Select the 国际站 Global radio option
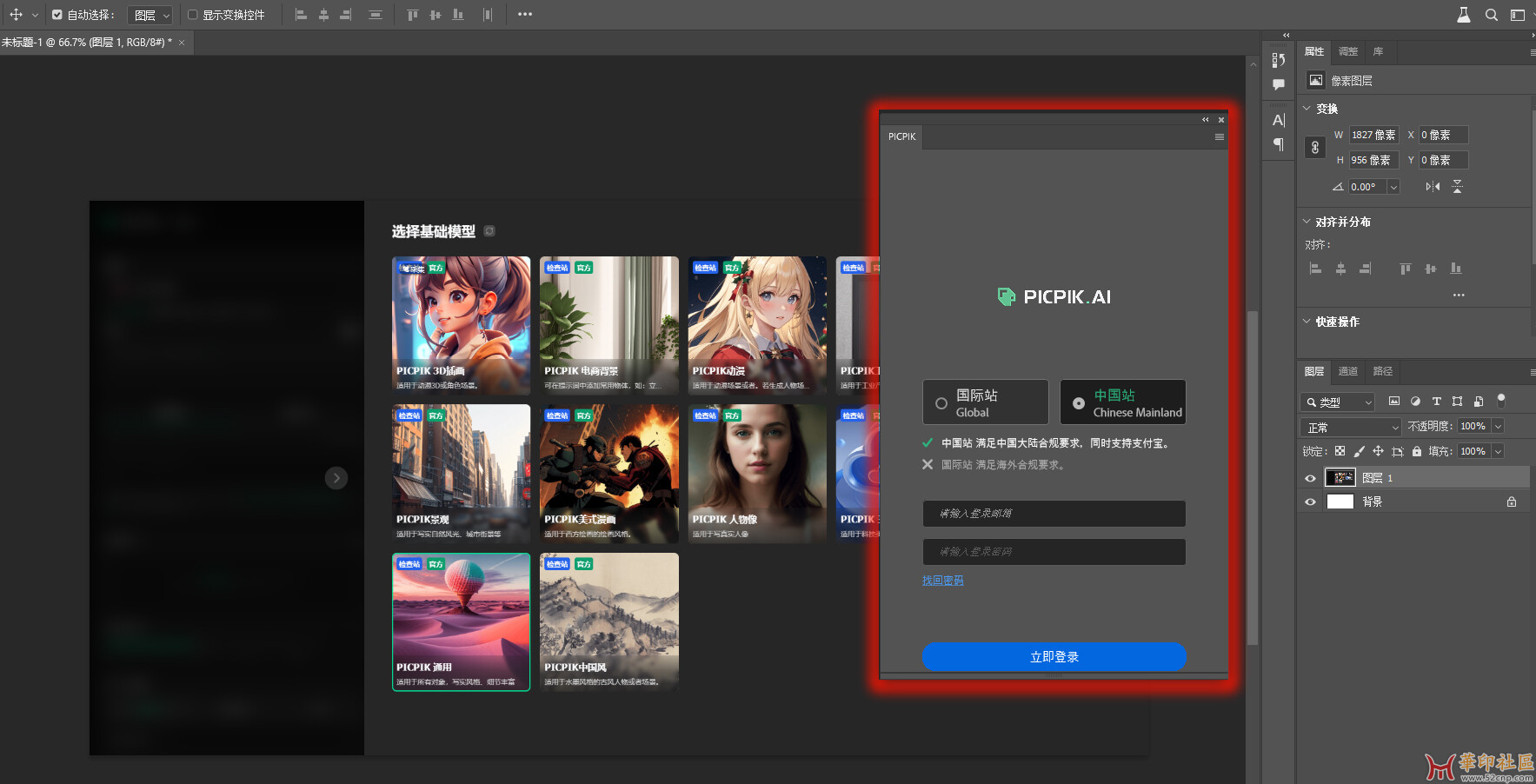 (986, 402)
